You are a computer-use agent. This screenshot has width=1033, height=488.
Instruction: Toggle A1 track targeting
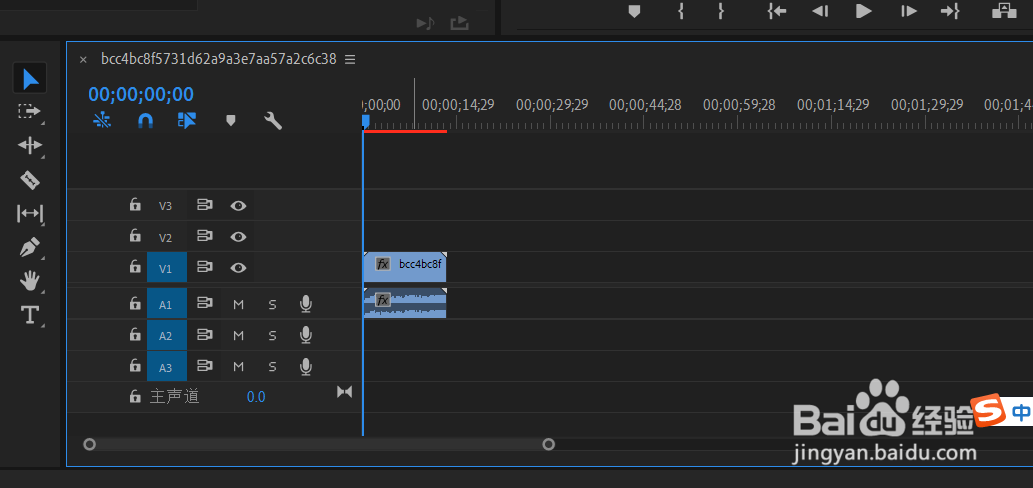coord(167,304)
